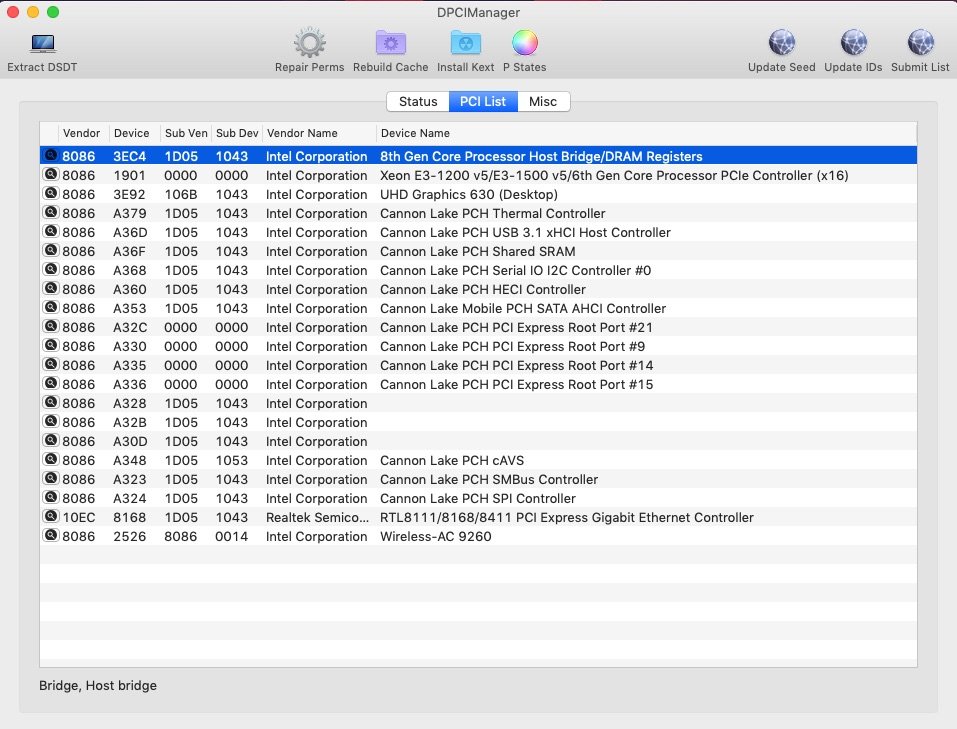Select 'Cannon Lake PCH HECI Controller' text
The width and height of the screenshot is (957, 729).
pyautogui.click(x=483, y=289)
